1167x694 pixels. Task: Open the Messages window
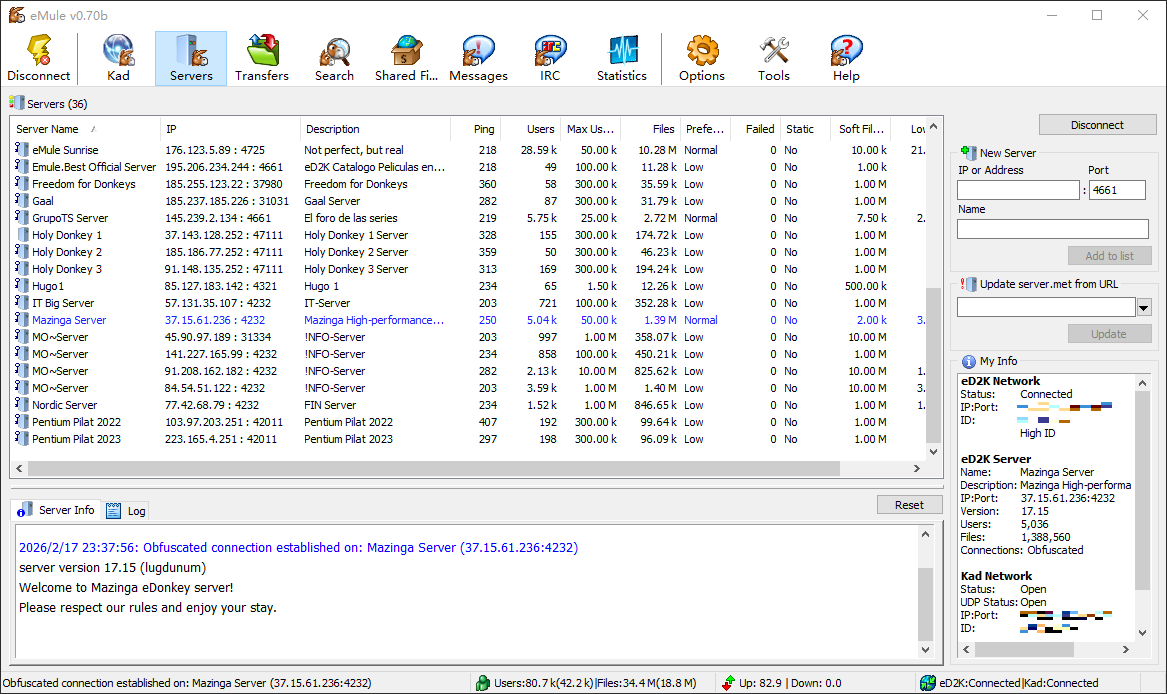point(478,58)
